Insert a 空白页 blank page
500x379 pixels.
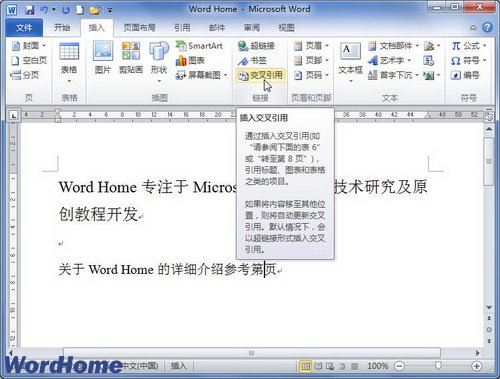pos(29,60)
